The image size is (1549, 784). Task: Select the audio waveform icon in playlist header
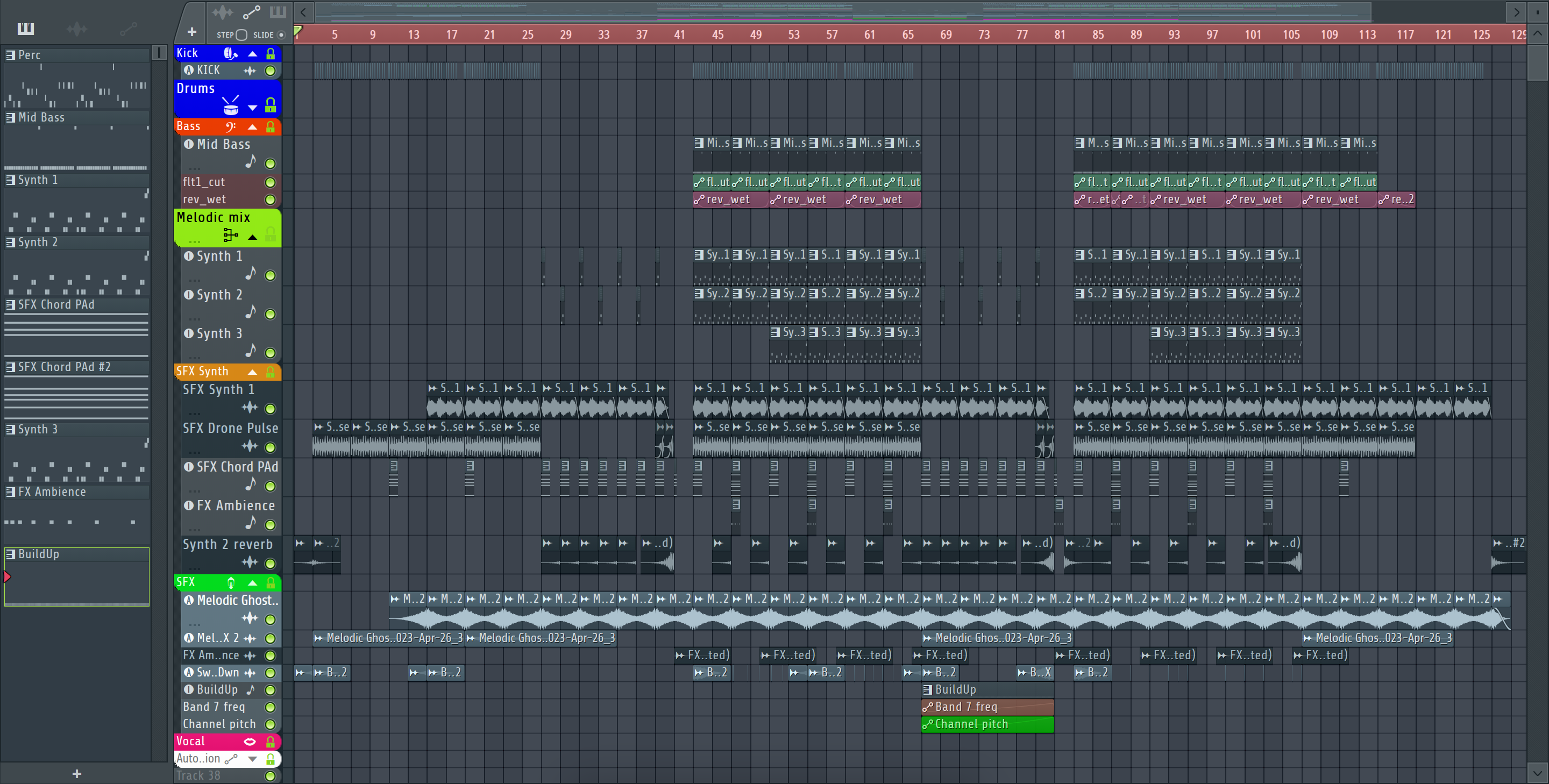(x=222, y=12)
